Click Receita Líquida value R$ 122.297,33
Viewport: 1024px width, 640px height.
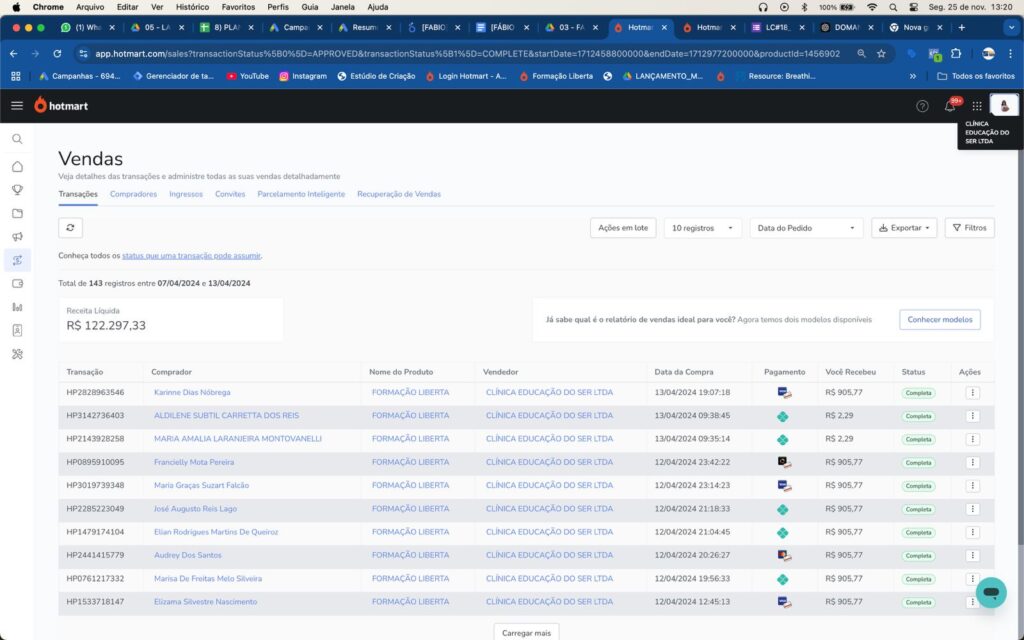tap(106, 325)
